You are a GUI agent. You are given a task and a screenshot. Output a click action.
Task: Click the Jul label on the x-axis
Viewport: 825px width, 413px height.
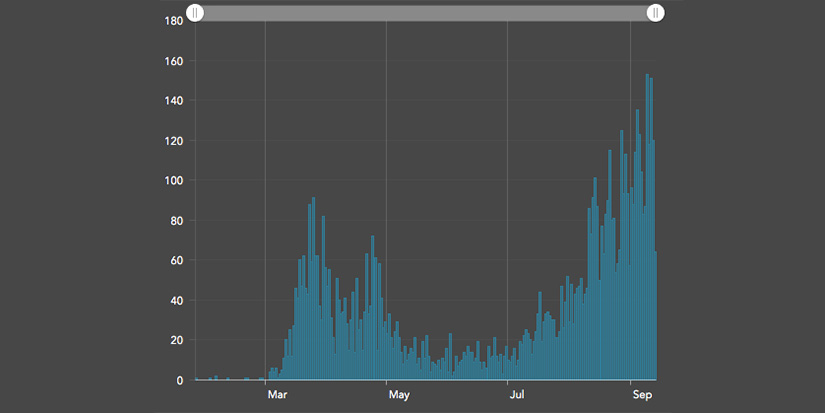(517, 395)
